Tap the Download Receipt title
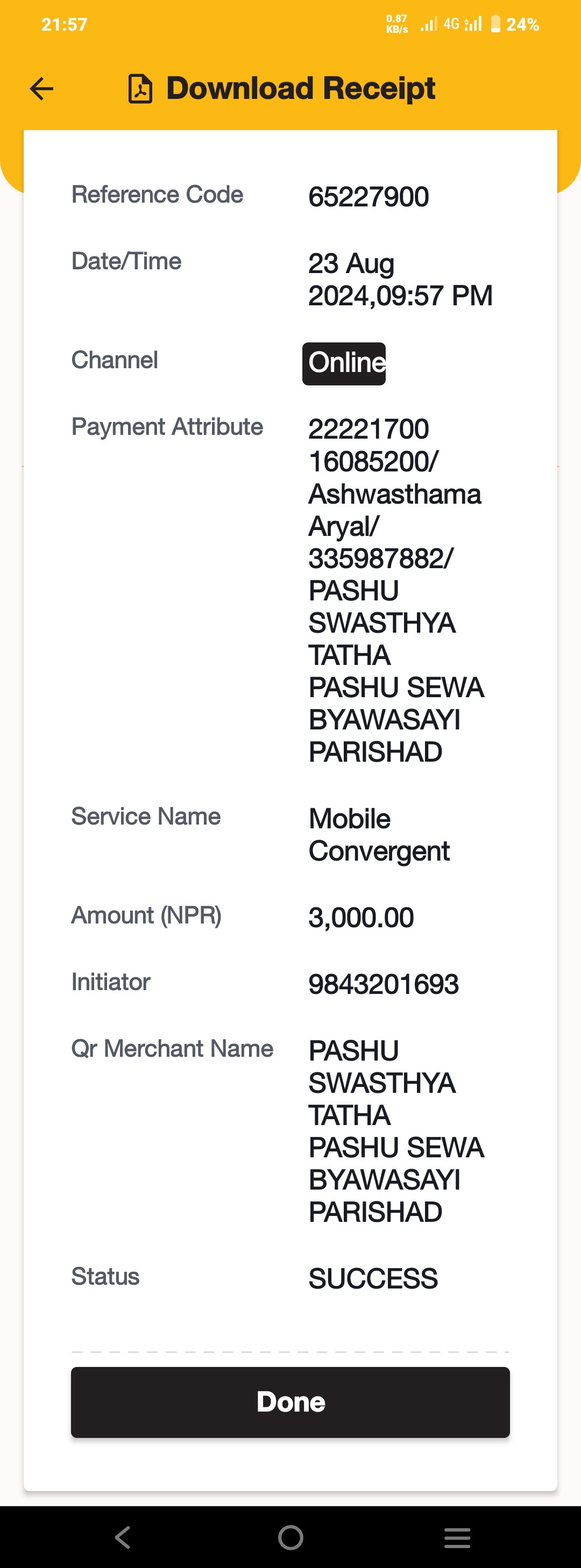This screenshot has width=581, height=1568. pyautogui.click(x=300, y=88)
